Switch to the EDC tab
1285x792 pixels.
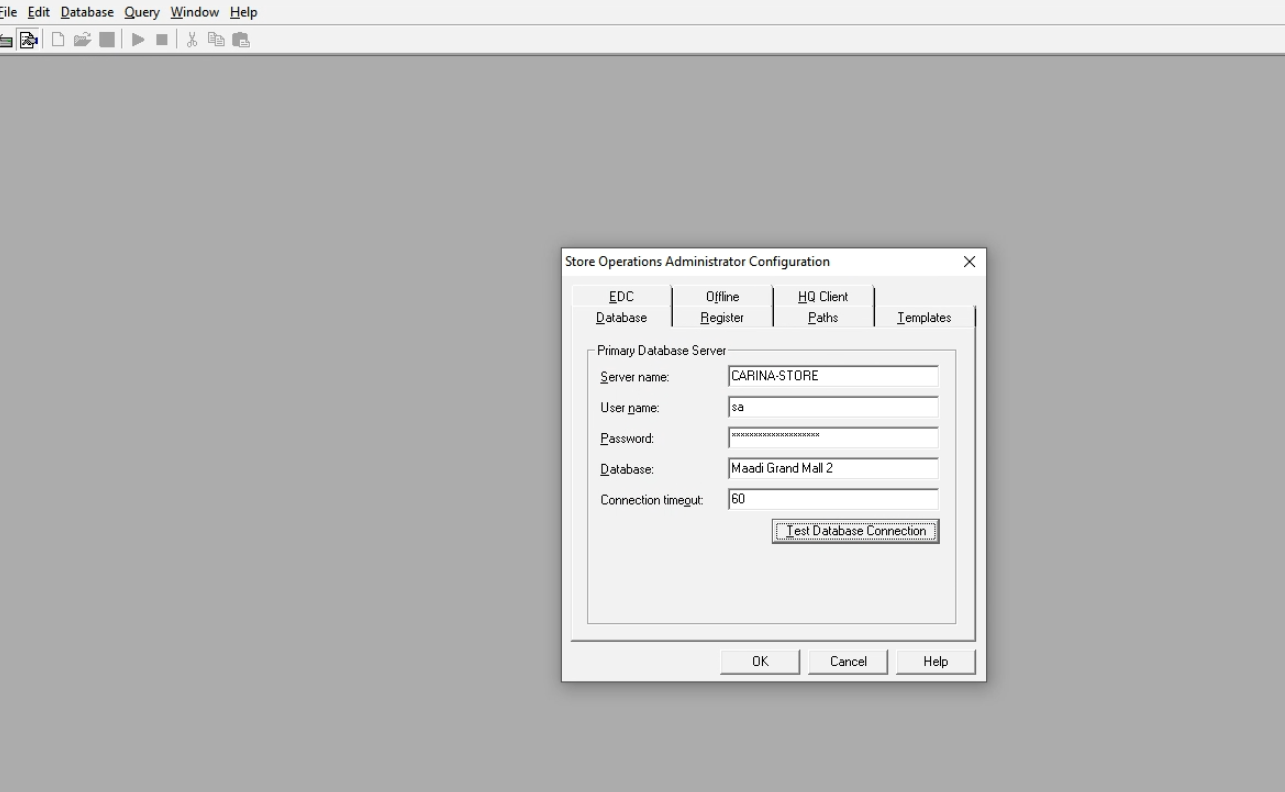tap(621, 296)
